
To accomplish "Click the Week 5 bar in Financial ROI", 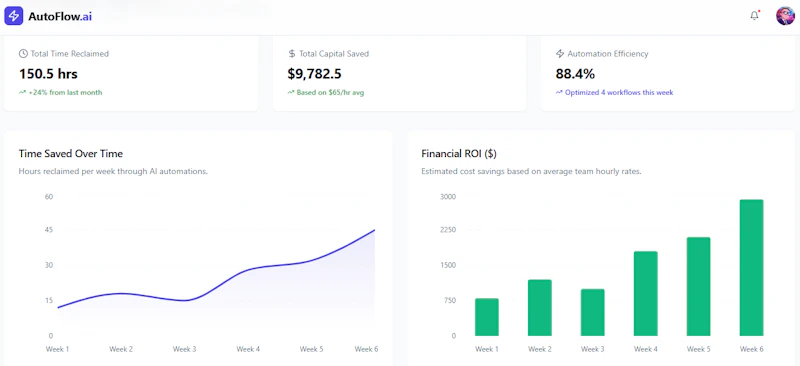I will [x=698, y=286].
